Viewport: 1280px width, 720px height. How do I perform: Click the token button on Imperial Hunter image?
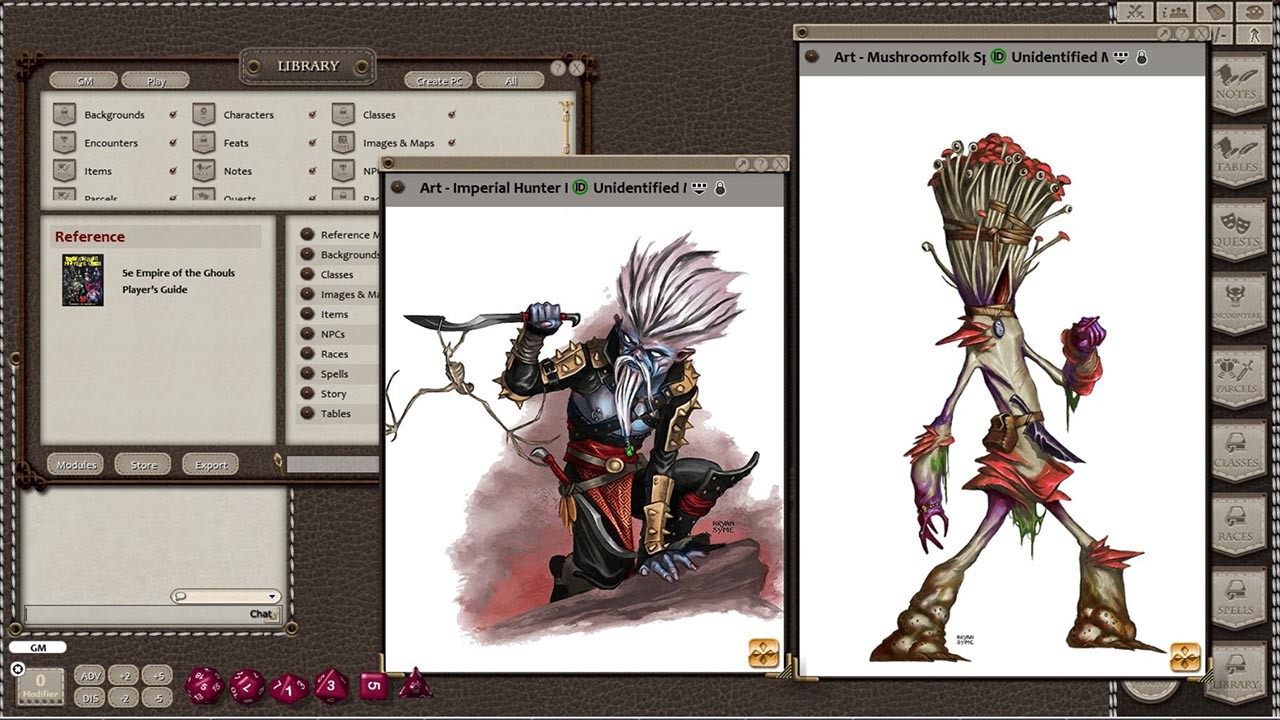click(763, 654)
